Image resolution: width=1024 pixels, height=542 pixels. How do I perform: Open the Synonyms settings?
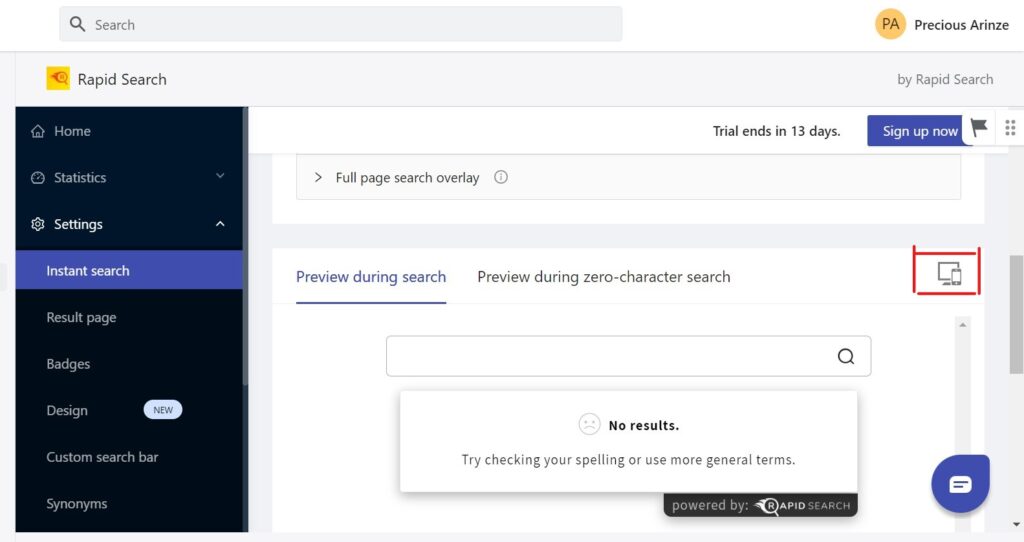(x=76, y=503)
